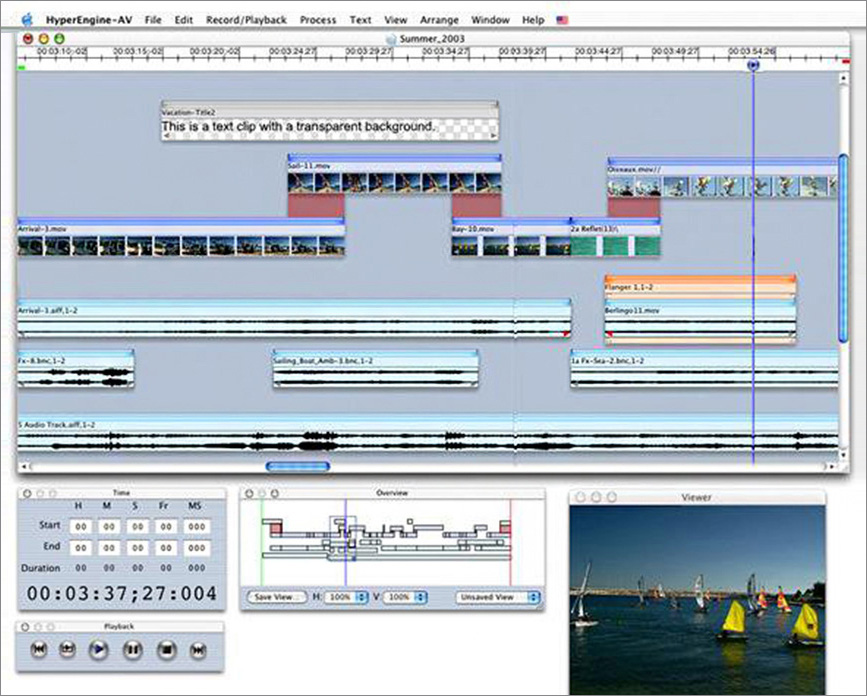The width and height of the screenshot is (867, 696).
Task: Click the playhead marker on the time ruler
Action: click(x=753, y=65)
